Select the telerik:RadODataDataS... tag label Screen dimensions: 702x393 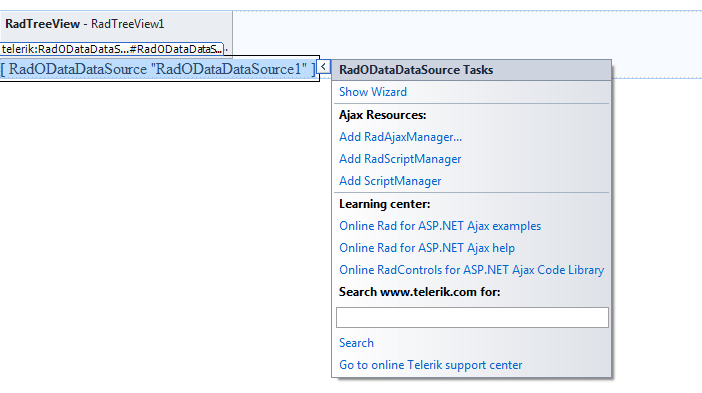pyautogui.click(x=111, y=49)
